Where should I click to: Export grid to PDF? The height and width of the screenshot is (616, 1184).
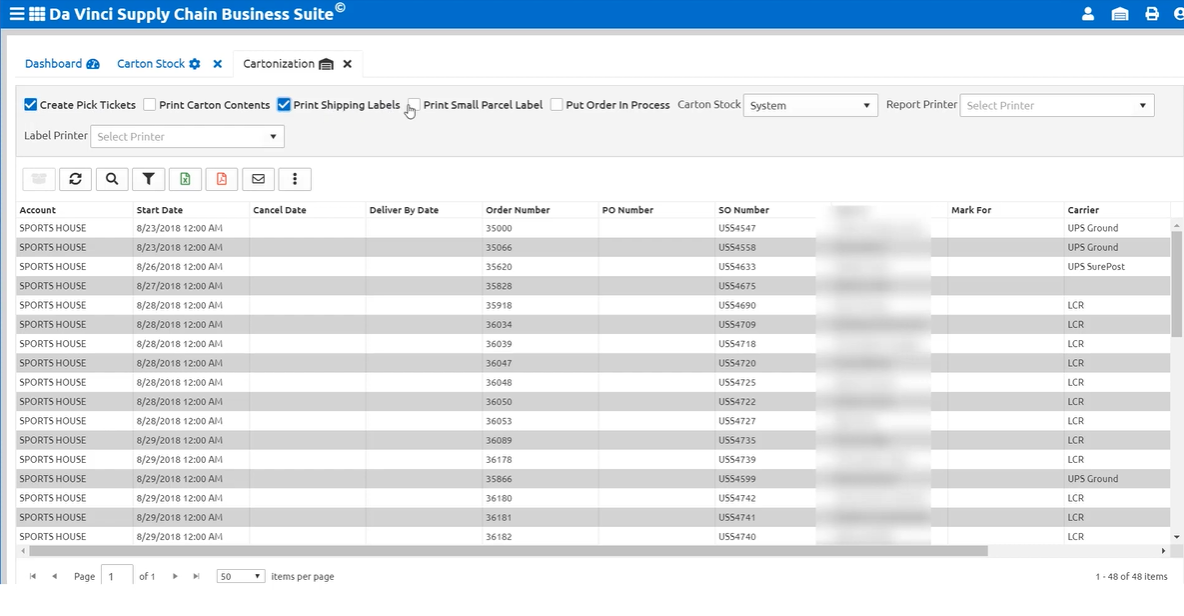(x=221, y=179)
